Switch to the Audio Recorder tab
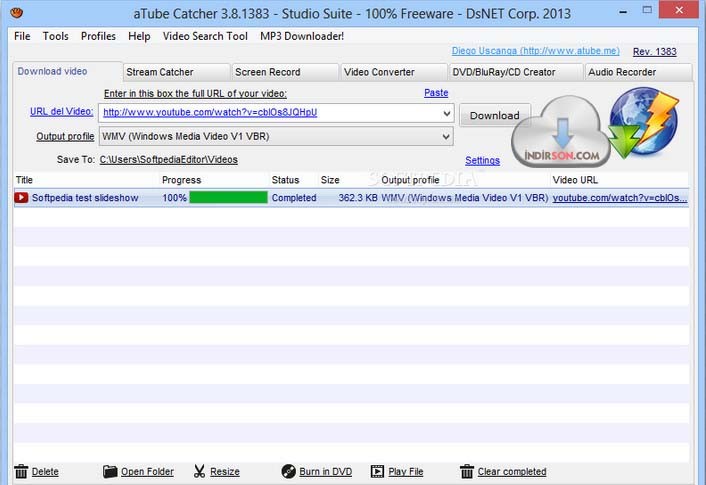Screen dimensions: 706x485 [638, 72]
